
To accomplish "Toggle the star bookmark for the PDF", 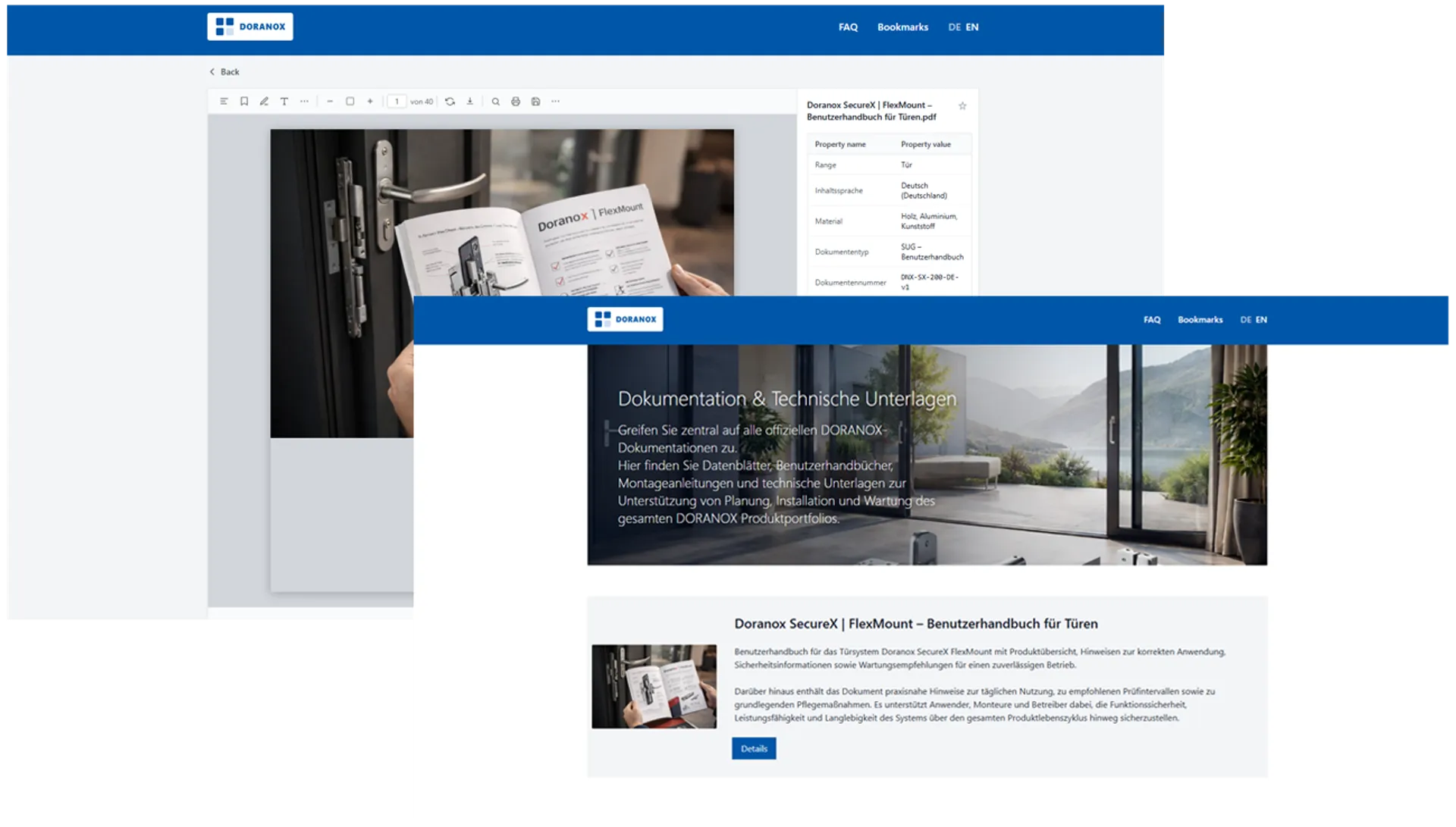I will 962,106.
